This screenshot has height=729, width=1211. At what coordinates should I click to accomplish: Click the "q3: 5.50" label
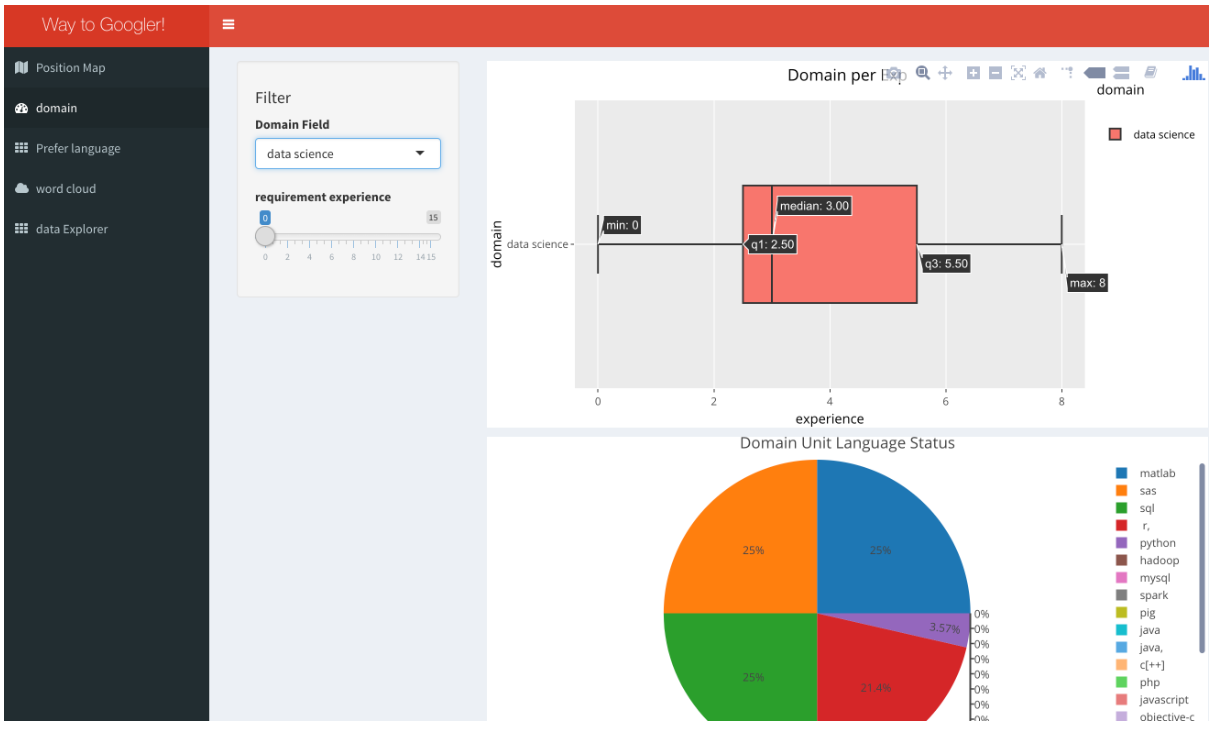(x=946, y=264)
